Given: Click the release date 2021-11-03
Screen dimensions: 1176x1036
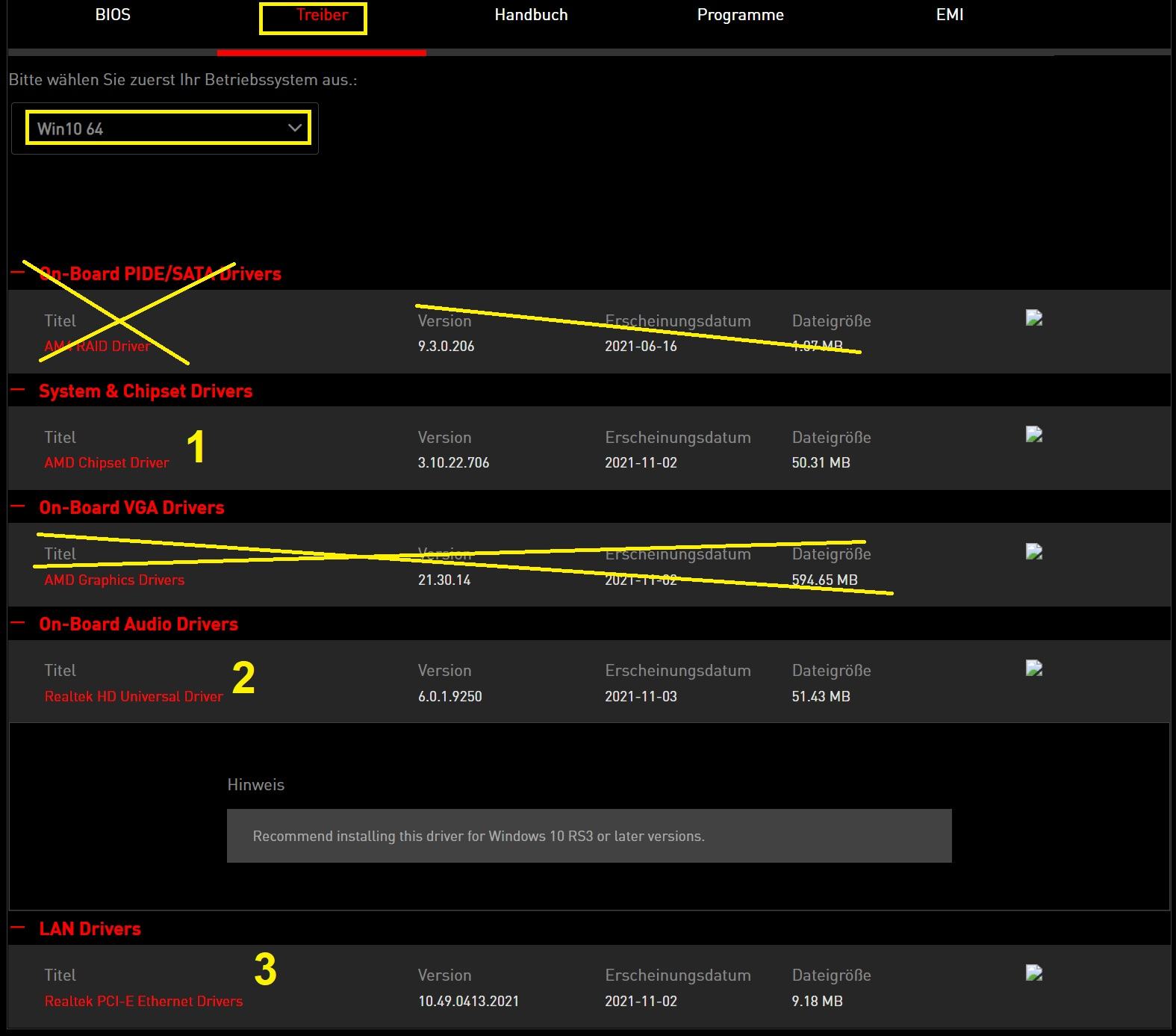Looking at the screenshot, I should tap(641, 696).
